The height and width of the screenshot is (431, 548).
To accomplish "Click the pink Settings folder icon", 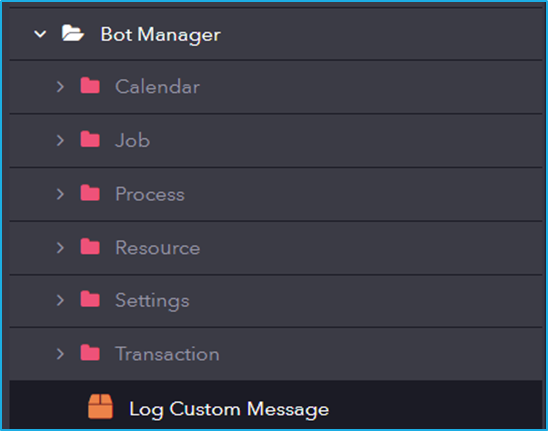I will tap(90, 299).
